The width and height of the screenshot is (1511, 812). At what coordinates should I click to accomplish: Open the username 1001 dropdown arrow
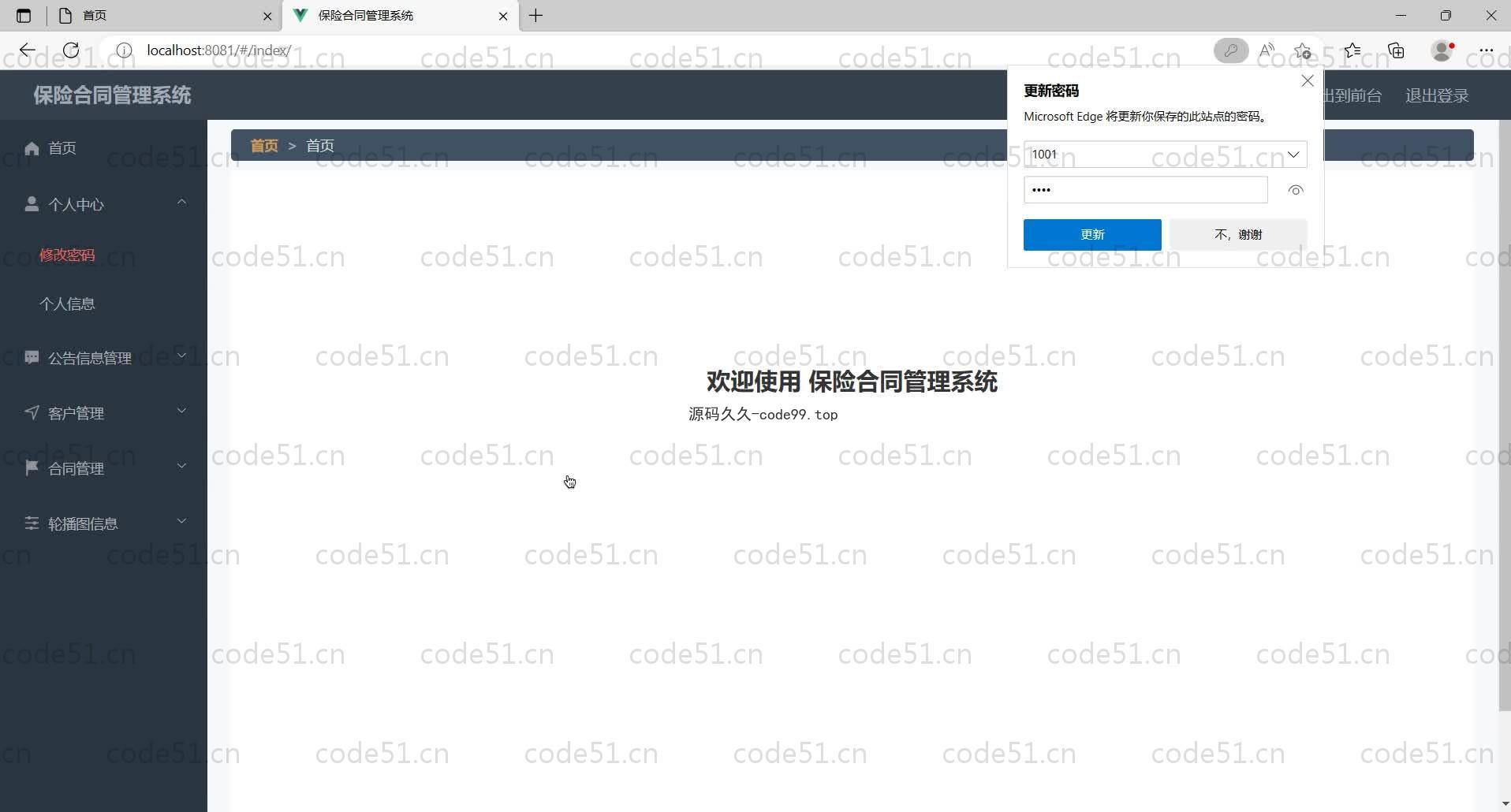[x=1293, y=155]
